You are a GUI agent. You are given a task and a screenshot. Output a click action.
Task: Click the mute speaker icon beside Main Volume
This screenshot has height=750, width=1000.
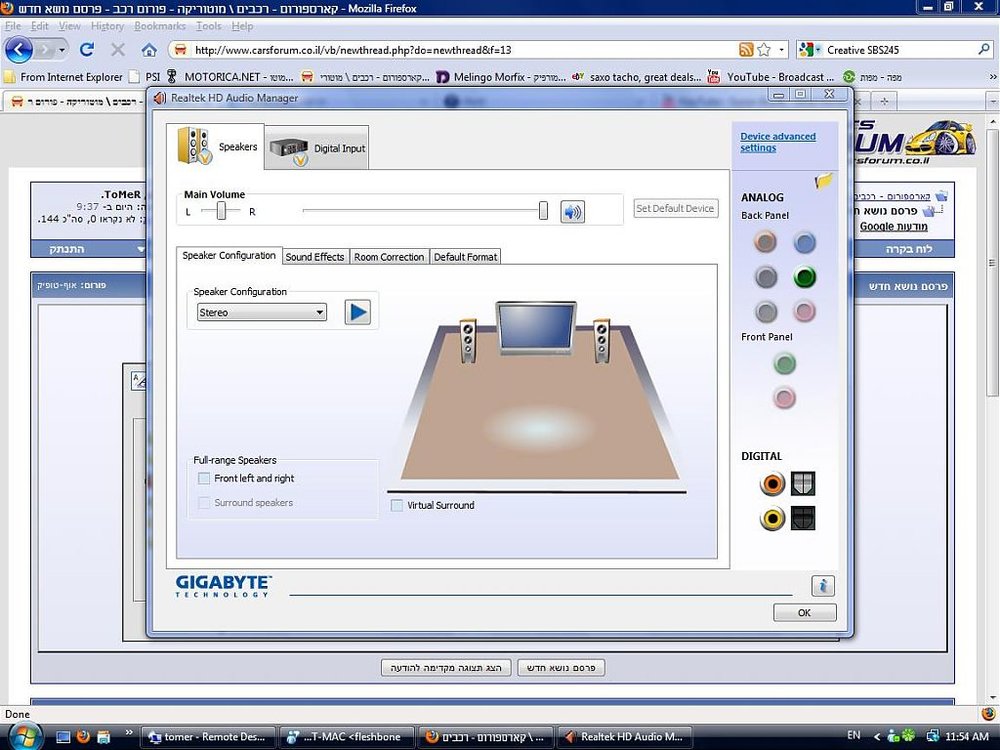click(572, 212)
